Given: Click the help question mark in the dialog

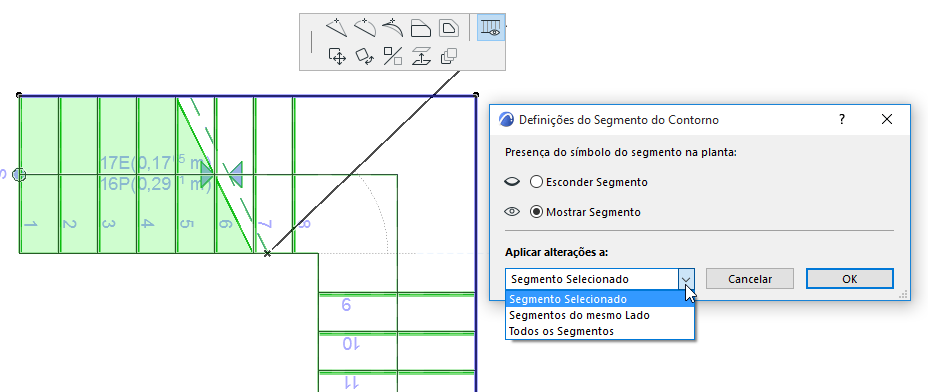Looking at the screenshot, I should click(842, 120).
